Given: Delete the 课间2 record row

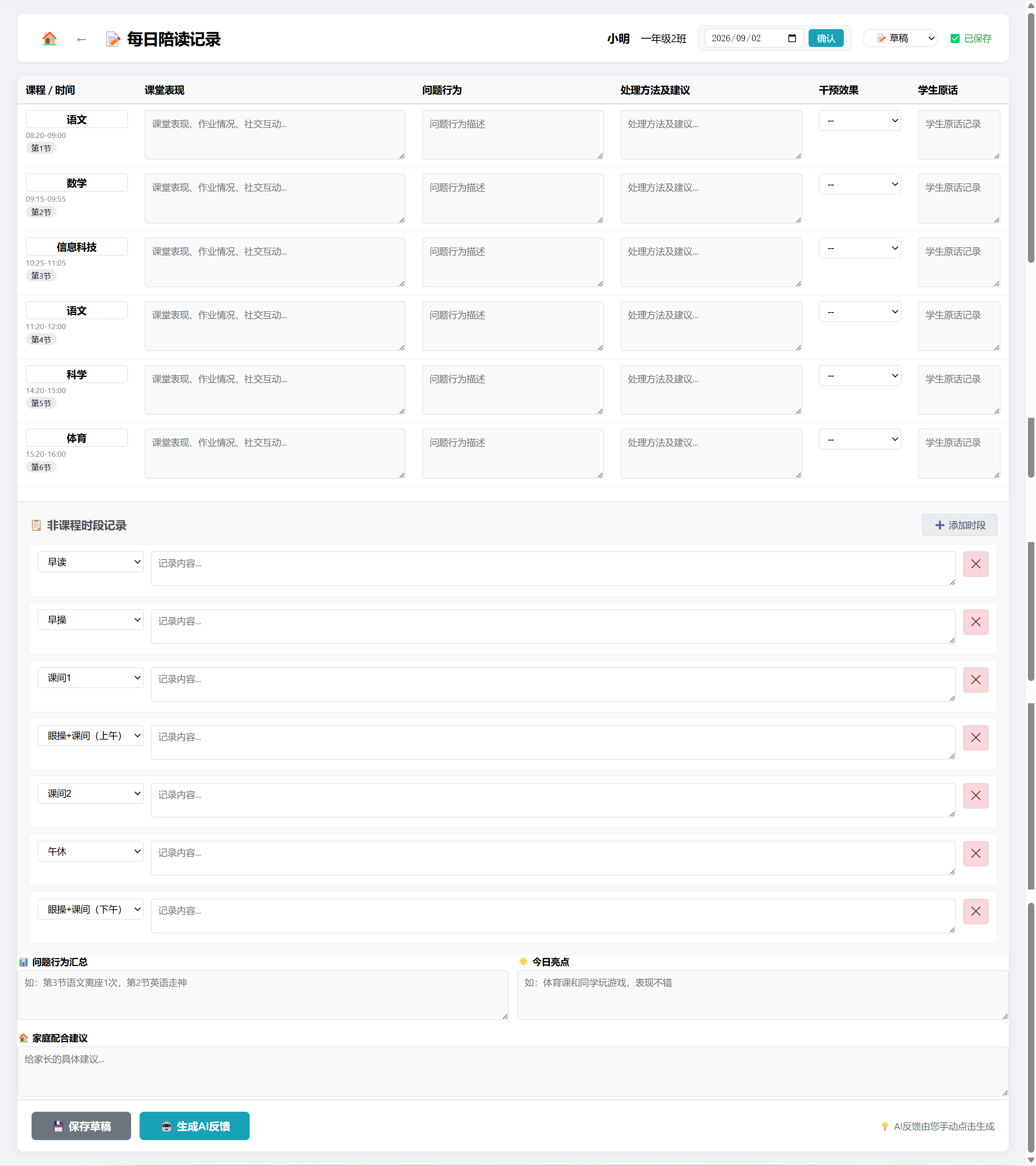Looking at the screenshot, I should click(975, 795).
